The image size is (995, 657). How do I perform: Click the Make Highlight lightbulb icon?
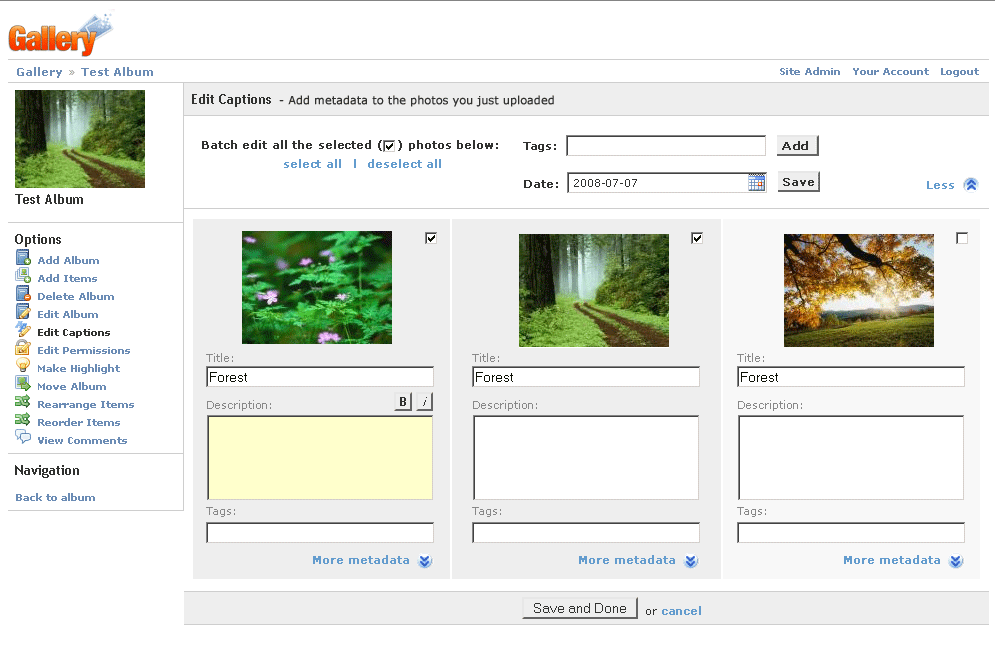23,367
